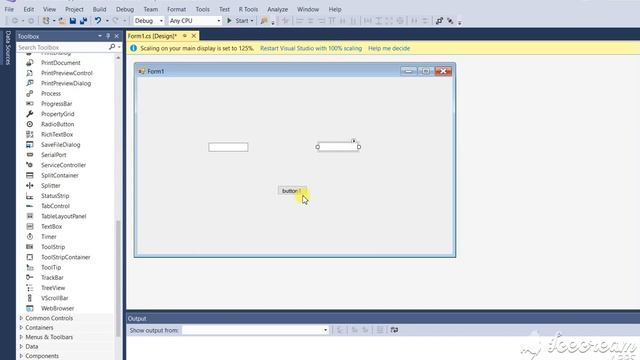
Task: Click the PropertyGrid wrench icon
Action: [30, 114]
